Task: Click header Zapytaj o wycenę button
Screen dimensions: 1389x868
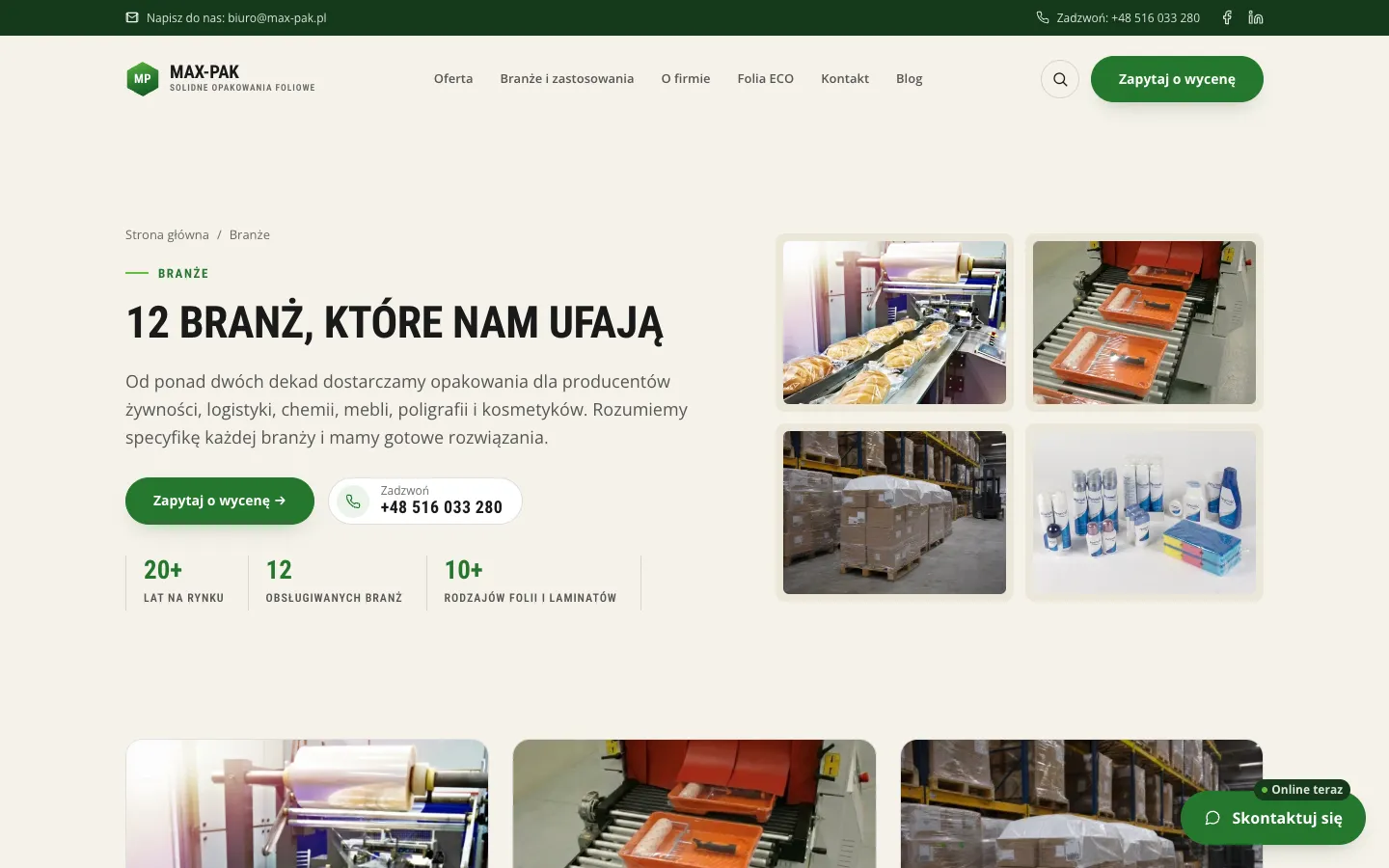Action: pos(1177,79)
